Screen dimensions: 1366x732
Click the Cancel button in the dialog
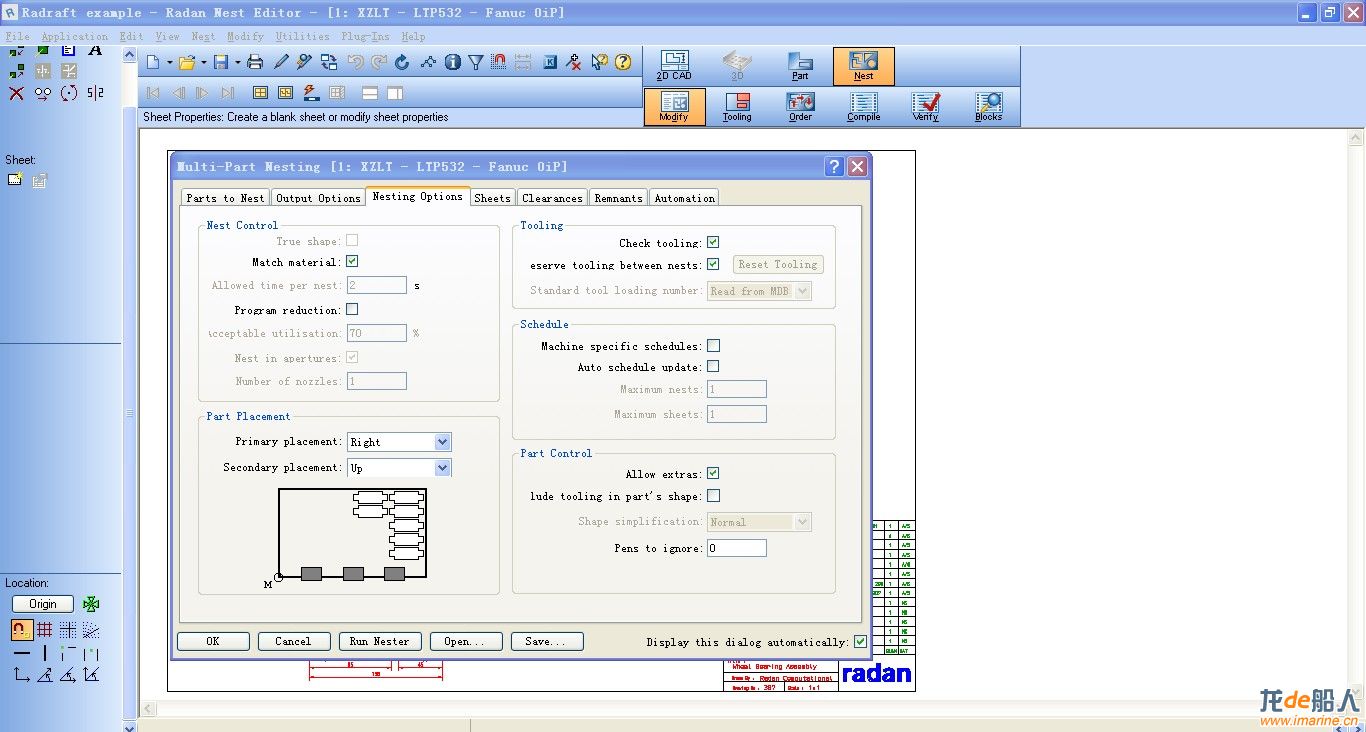(x=293, y=641)
